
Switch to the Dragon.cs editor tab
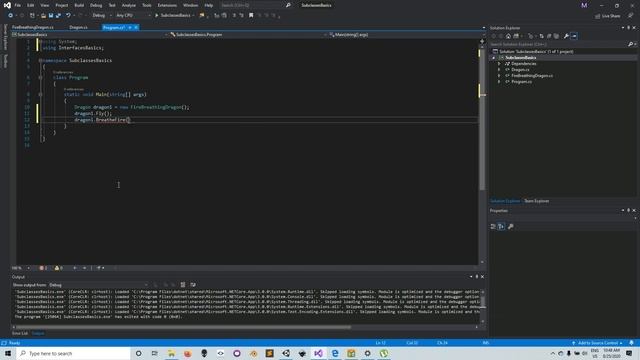click(78, 27)
